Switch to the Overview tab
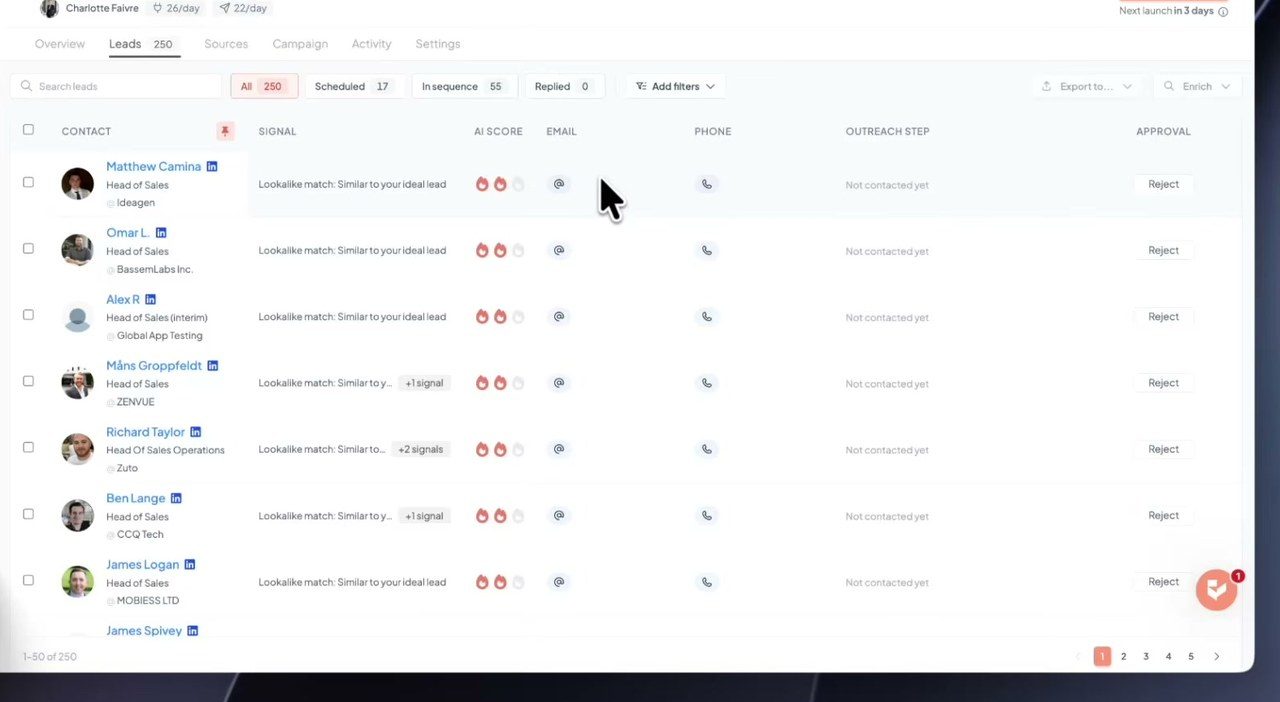Screen dimensions: 1280x702 [x=60, y=44]
